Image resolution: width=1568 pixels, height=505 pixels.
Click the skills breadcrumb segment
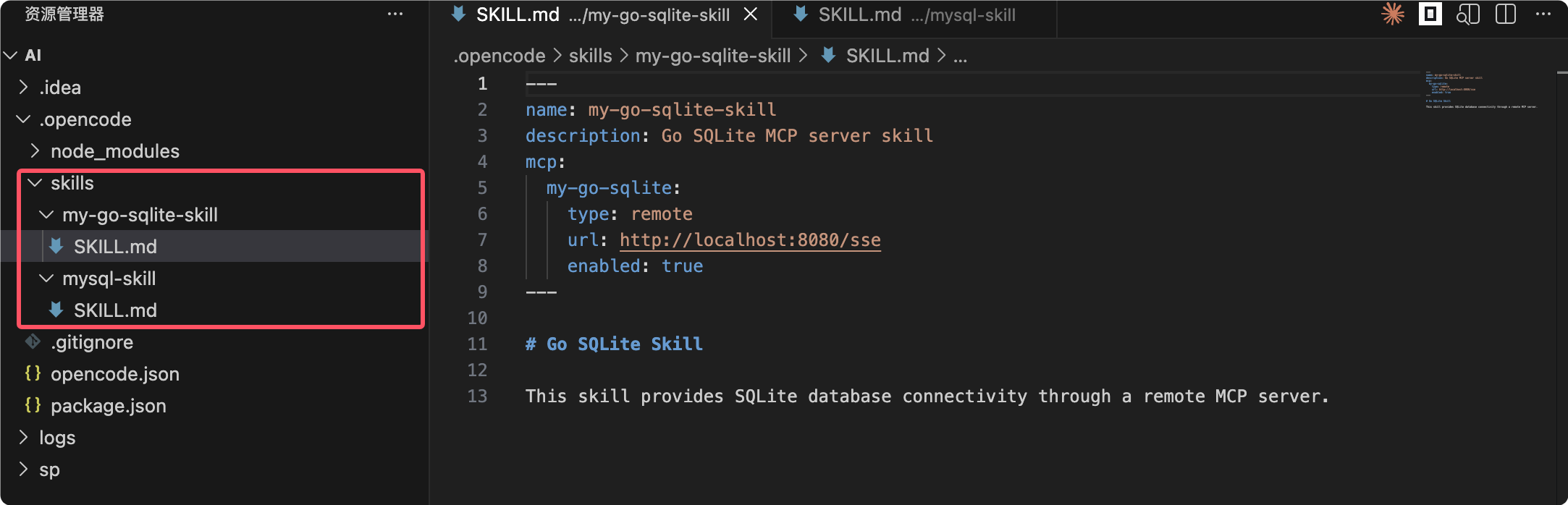click(x=590, y=56)
